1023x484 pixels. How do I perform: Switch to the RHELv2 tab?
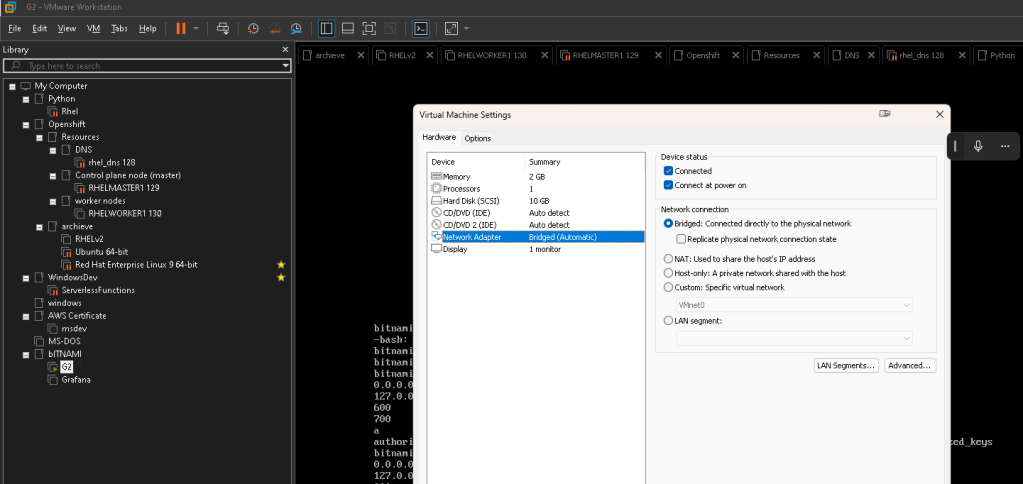[402, 55]
